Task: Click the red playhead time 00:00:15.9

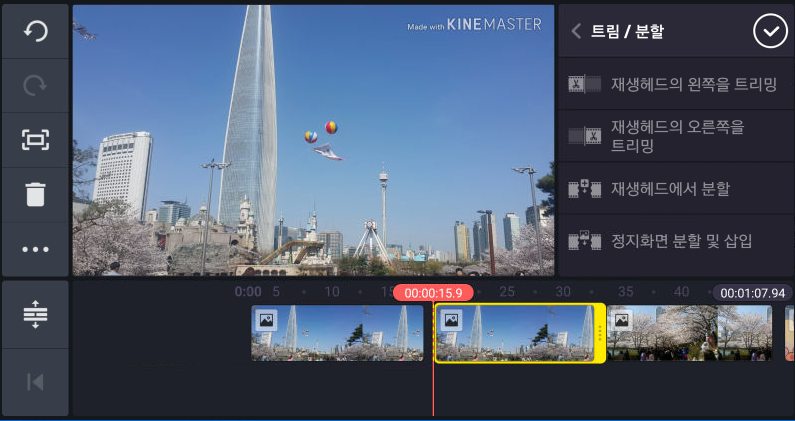Action: pyautogui.click(x=433, y=293)
